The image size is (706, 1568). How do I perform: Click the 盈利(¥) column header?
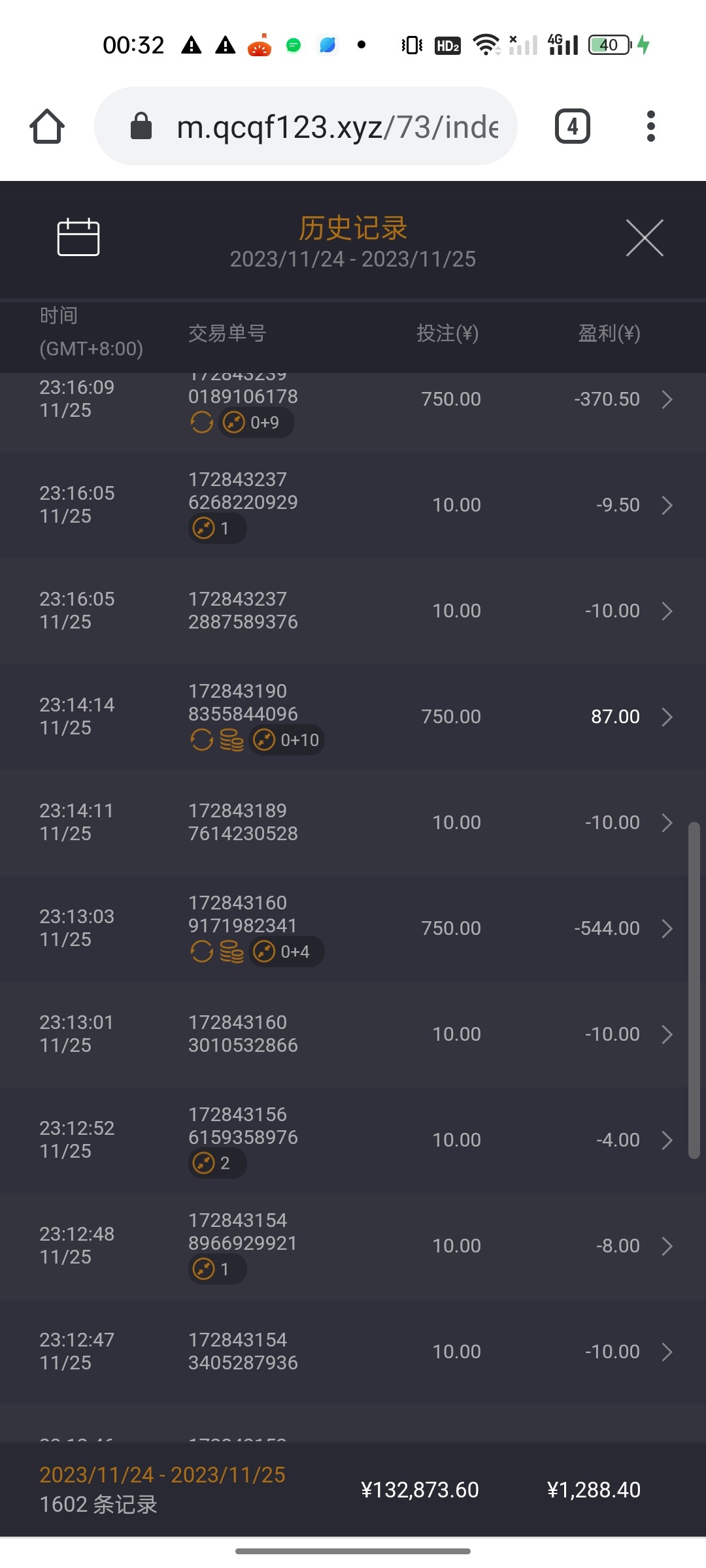pos(609,333)
